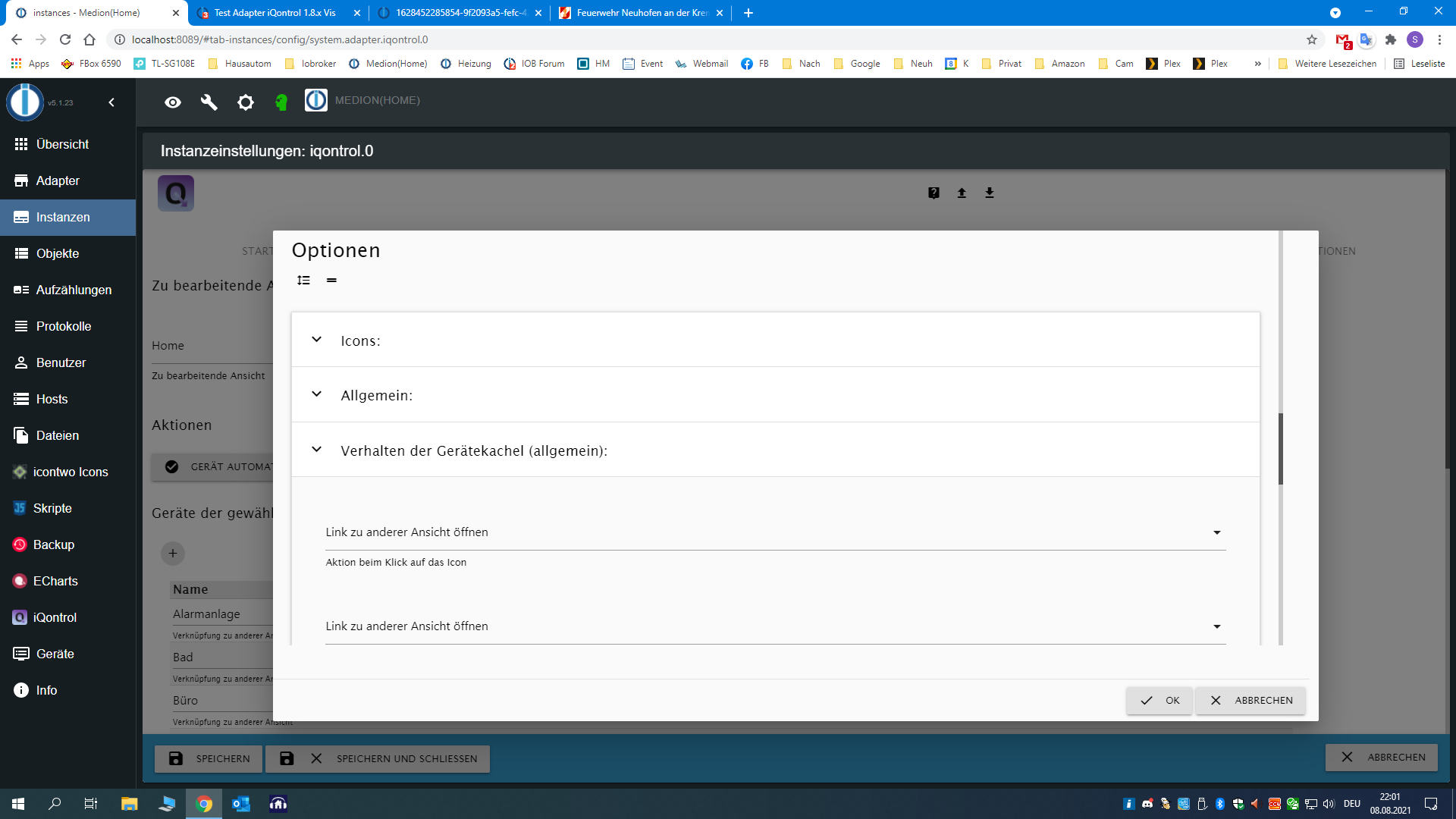The width and height of the screenshot is (1456, 819).
Task: Click the SPEICHERN button
Action: pos(209,758)
